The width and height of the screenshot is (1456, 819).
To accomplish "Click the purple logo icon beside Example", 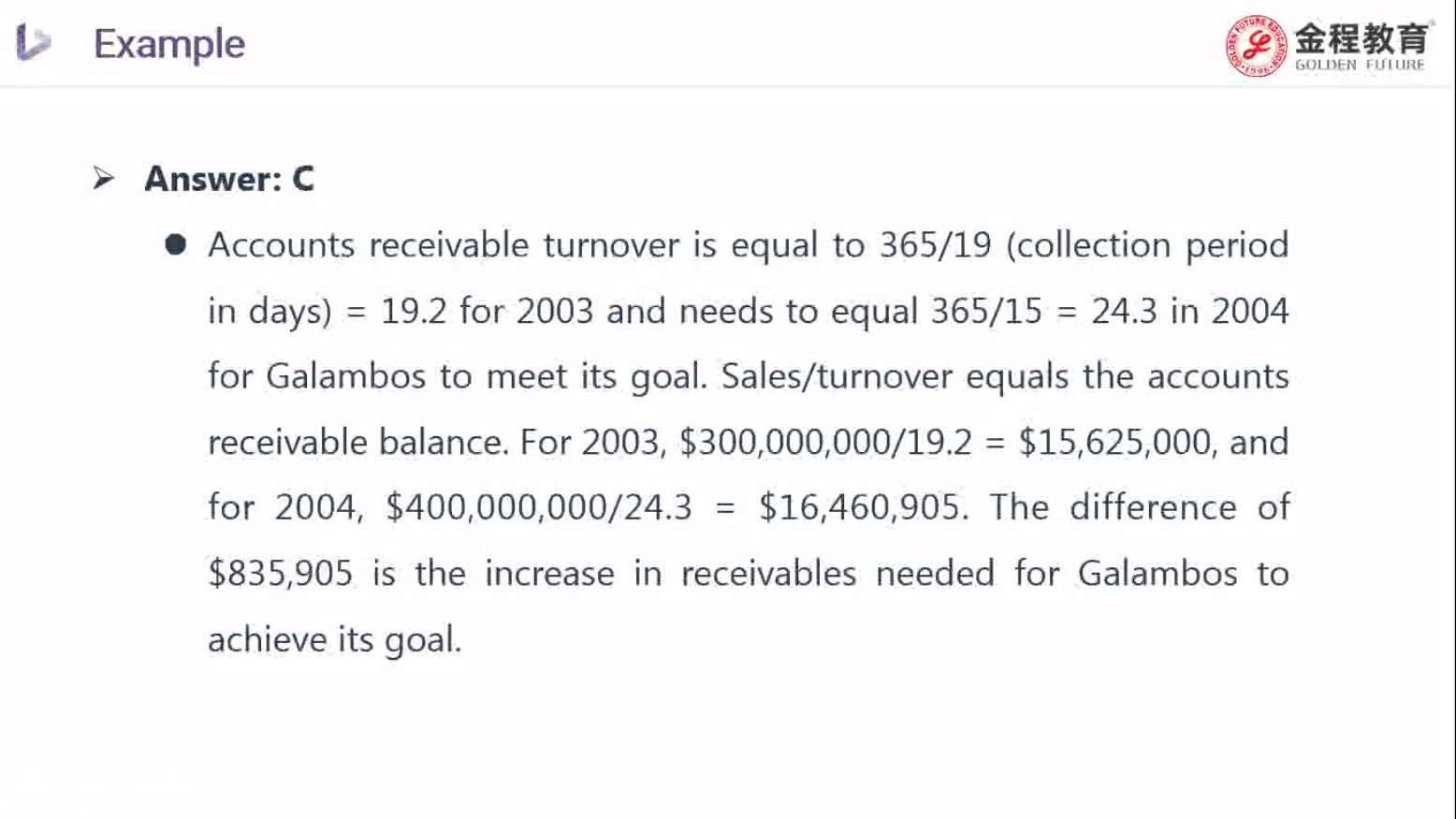I will [x=33, y=42].
